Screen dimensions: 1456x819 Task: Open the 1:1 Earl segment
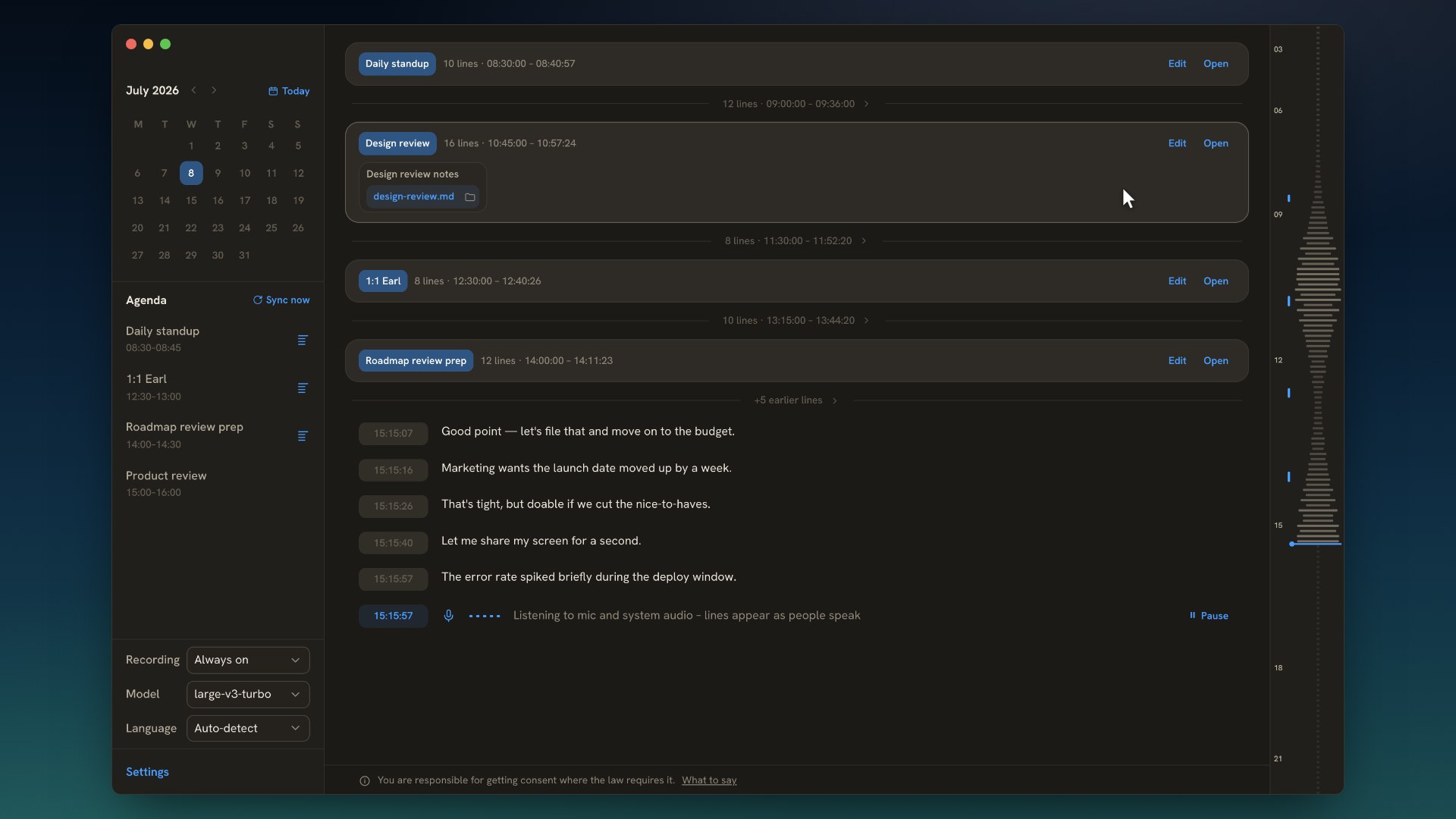coord(1216,281)
